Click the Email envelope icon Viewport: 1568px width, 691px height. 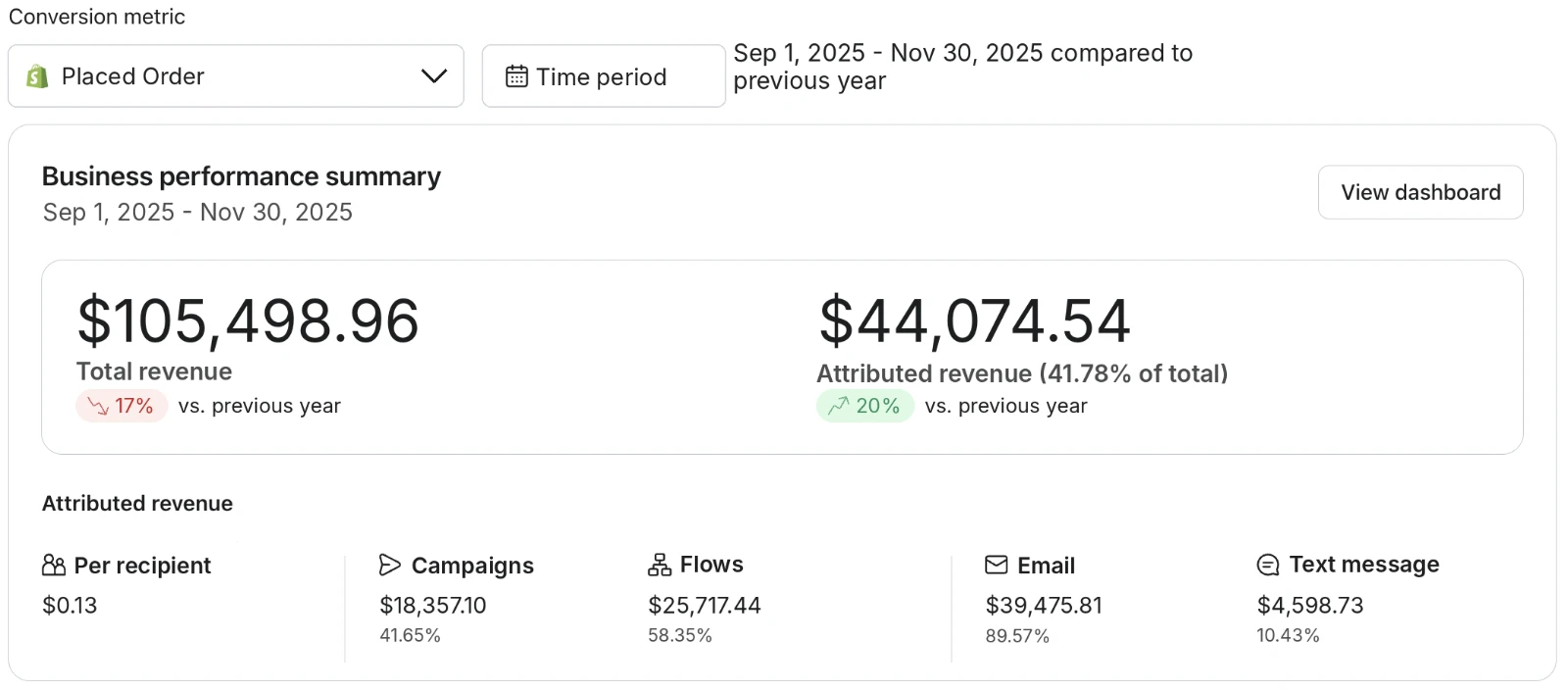point(996,566)
